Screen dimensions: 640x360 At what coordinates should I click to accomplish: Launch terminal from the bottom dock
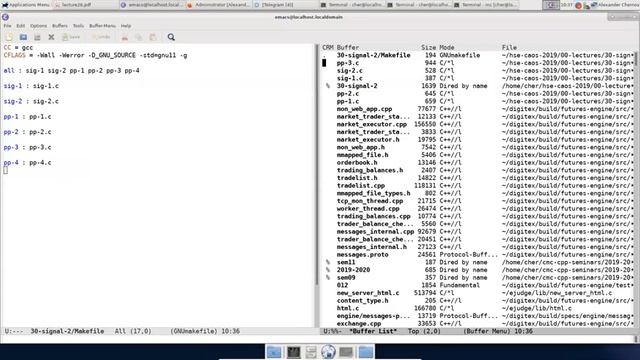point(293,352)
